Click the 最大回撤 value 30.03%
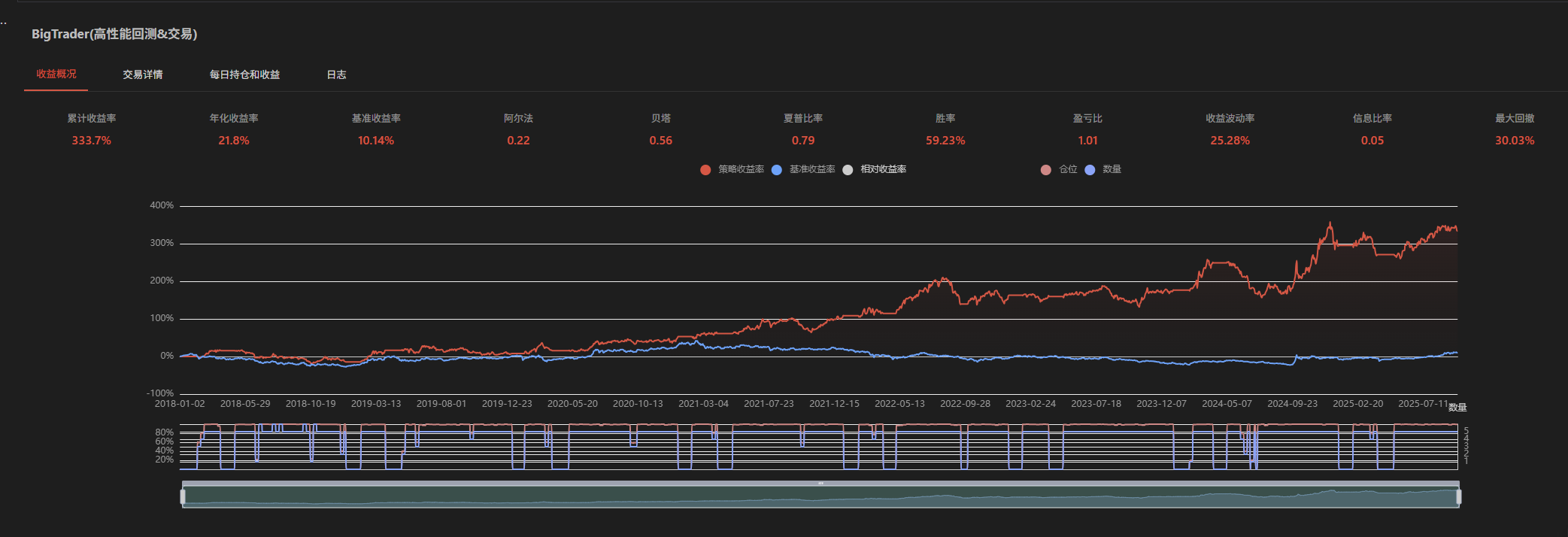 [1514, 141]
